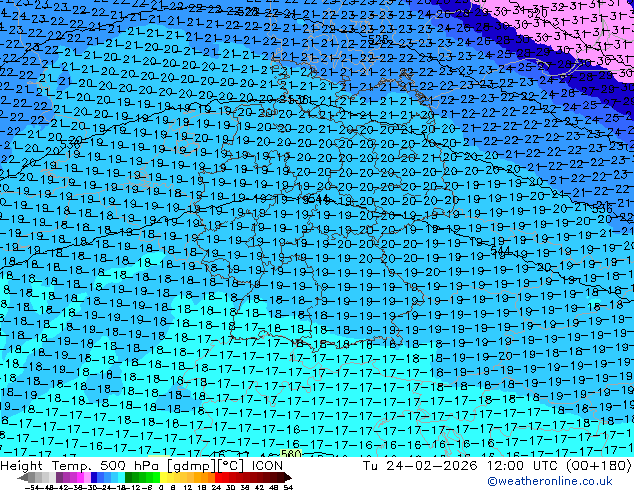The width and height of the screenshot is (634, 490).
Task: Click the left arrow end of colour scale
Action: 23,478
